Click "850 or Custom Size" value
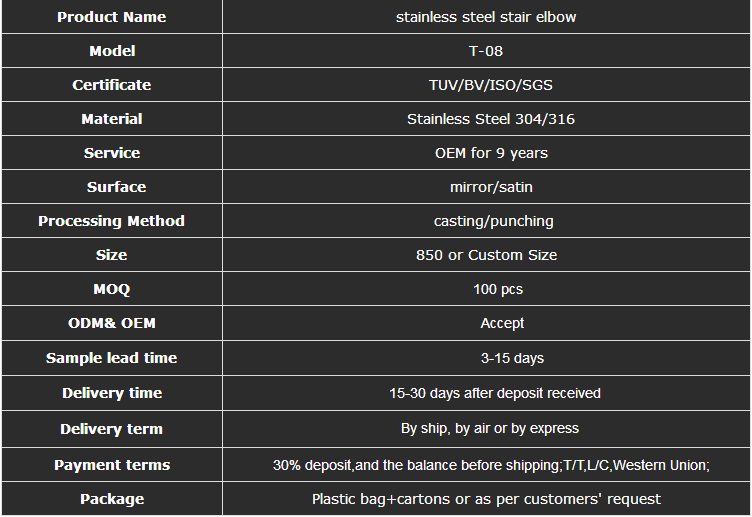752x517 pixels. coord(486,255)
